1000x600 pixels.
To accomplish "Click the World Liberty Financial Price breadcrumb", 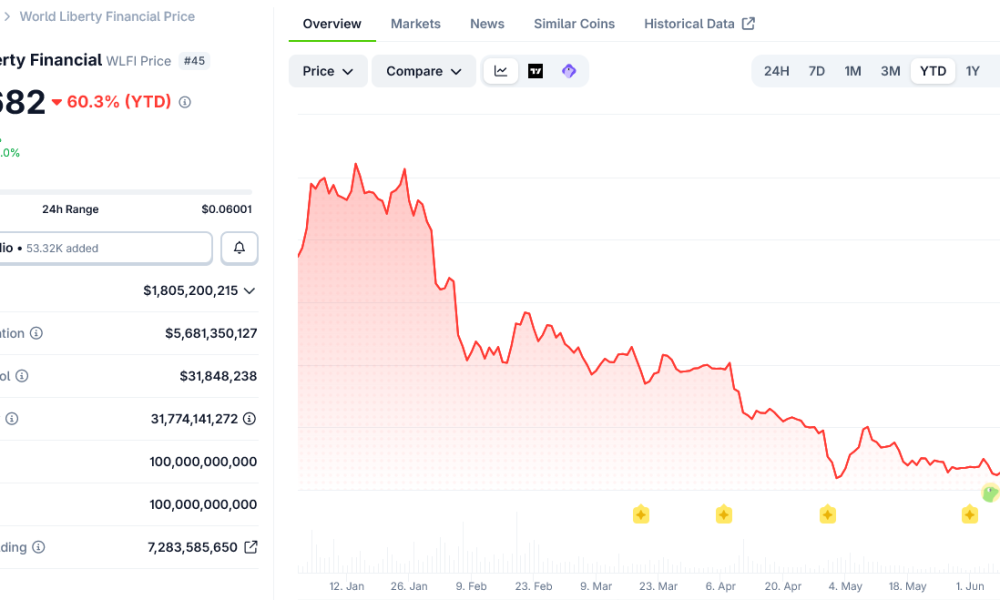I will pos(107,17).
